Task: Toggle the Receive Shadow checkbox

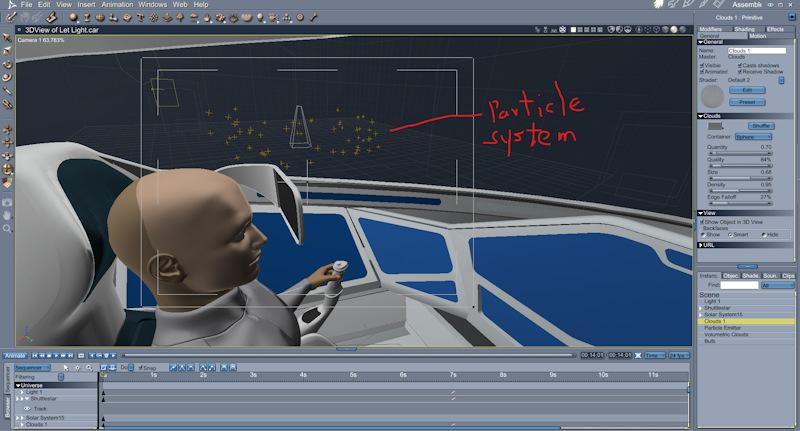Action: pos(740,71)
